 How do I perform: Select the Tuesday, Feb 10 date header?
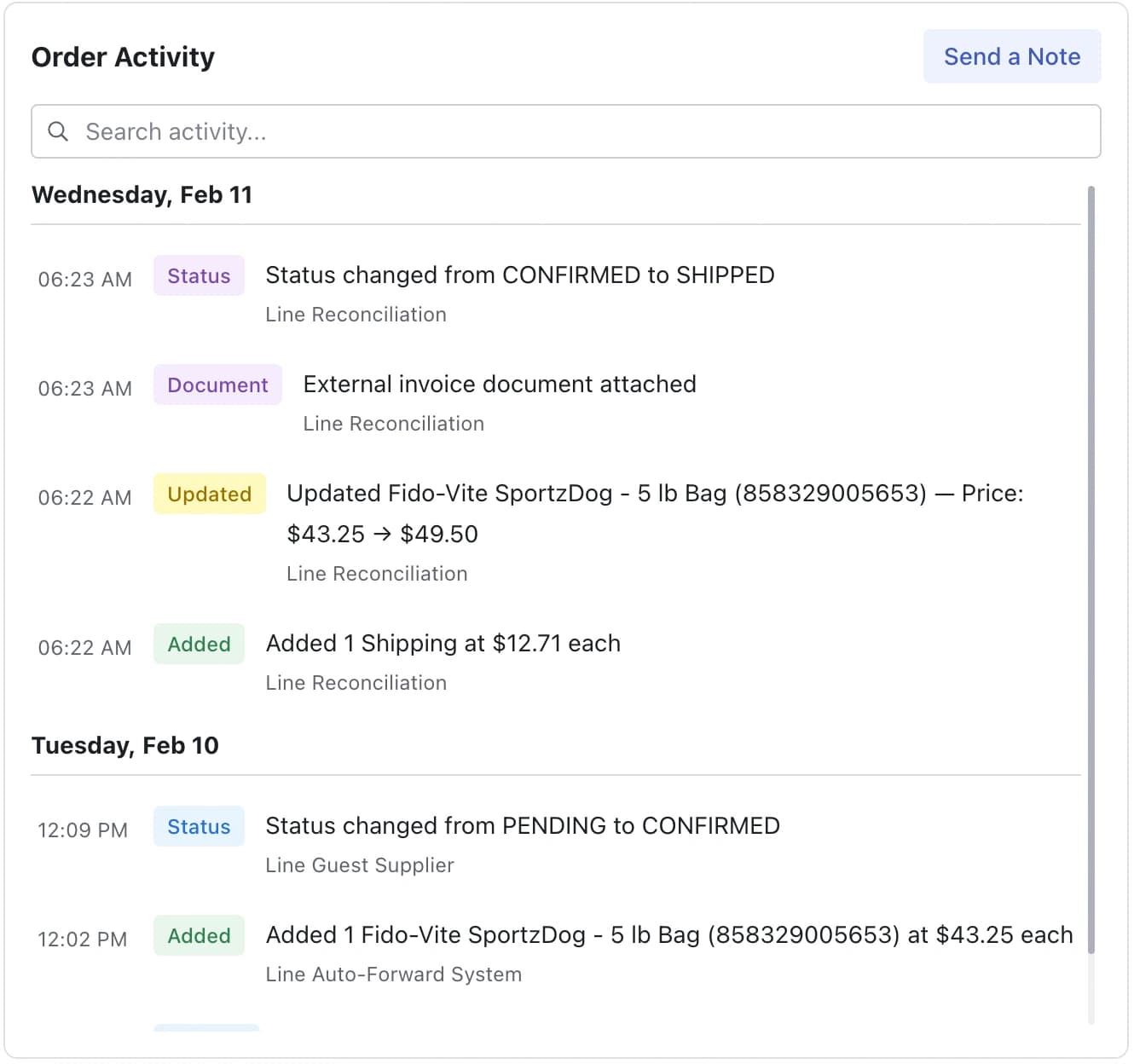click(124, 746)
